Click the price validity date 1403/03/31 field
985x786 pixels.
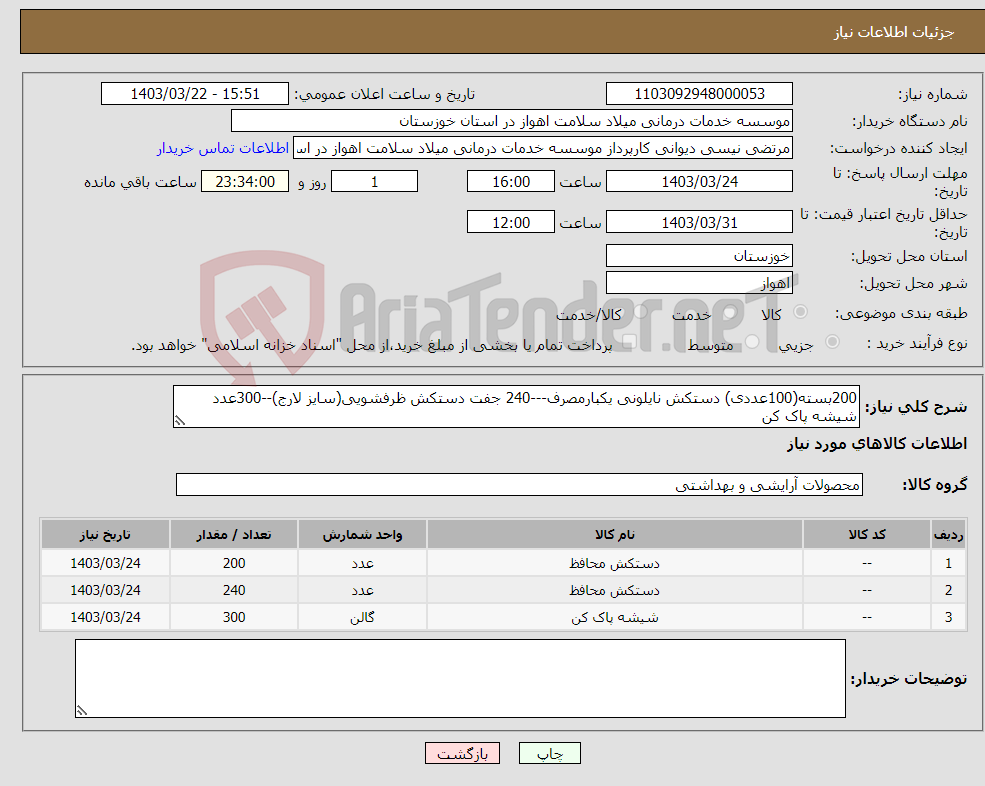(x=699, y=222)
